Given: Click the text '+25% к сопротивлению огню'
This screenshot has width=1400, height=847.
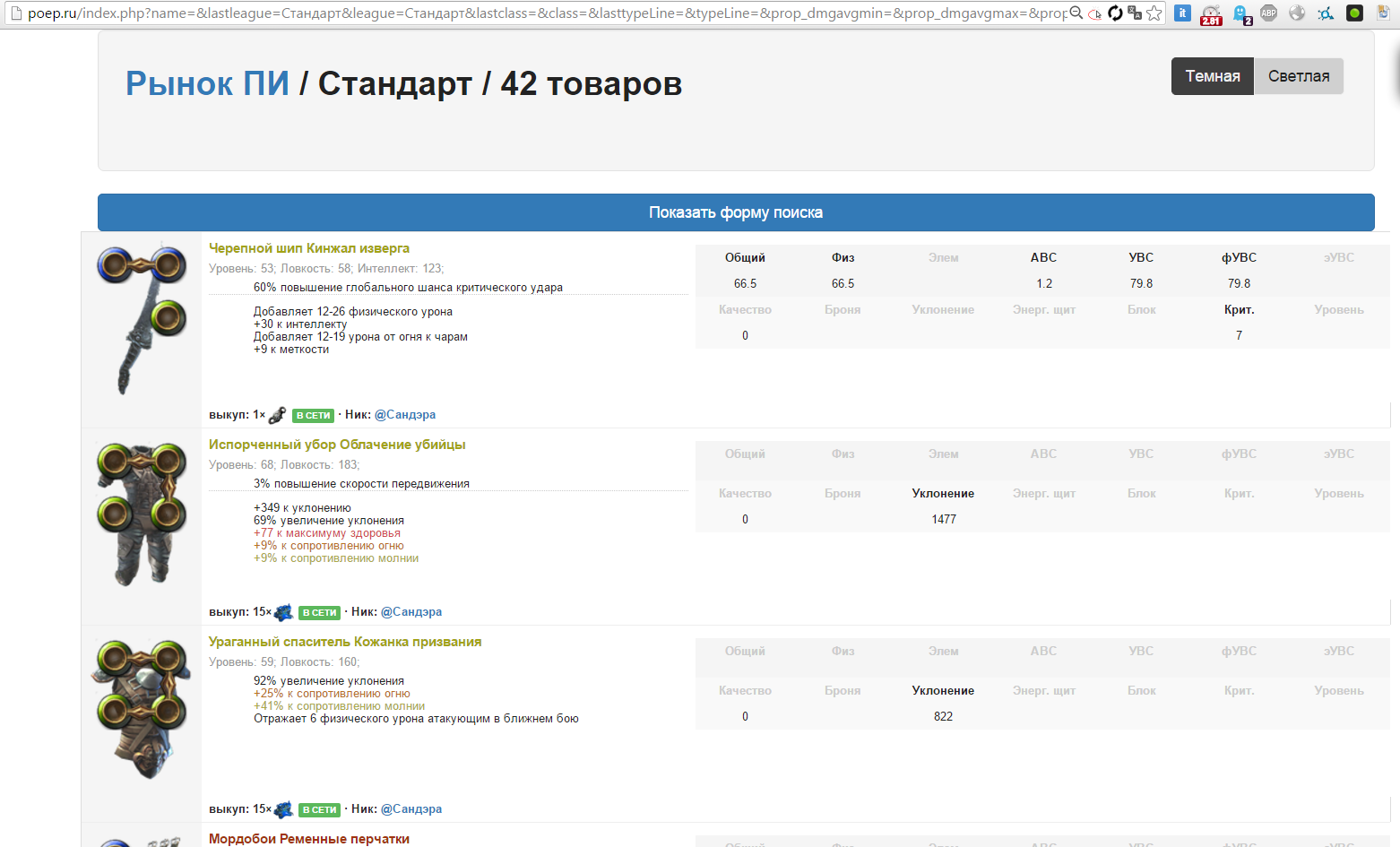Looking at the screenshot, I should pyautogui.click(x=332, y=694).
